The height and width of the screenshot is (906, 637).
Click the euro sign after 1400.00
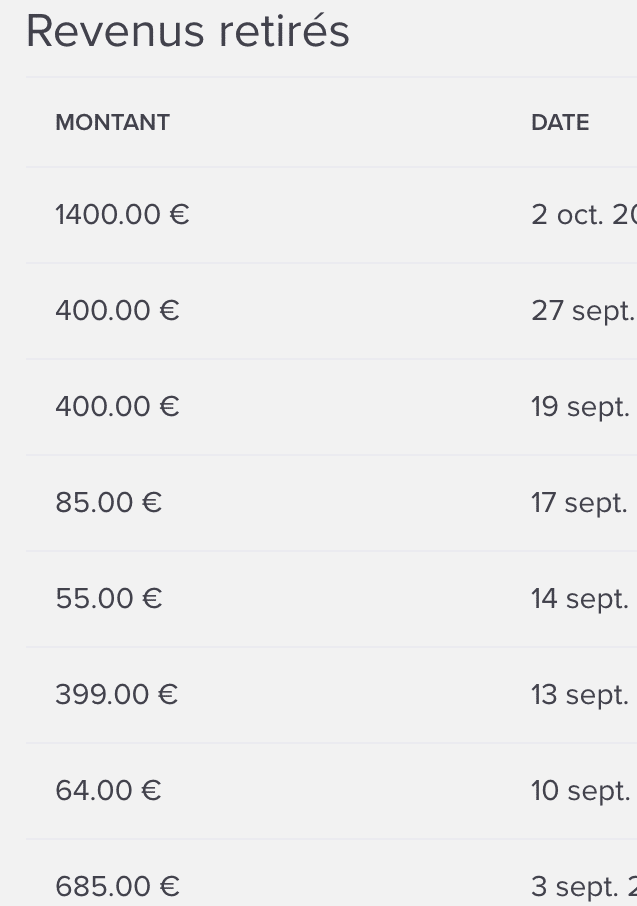[180, 215]
